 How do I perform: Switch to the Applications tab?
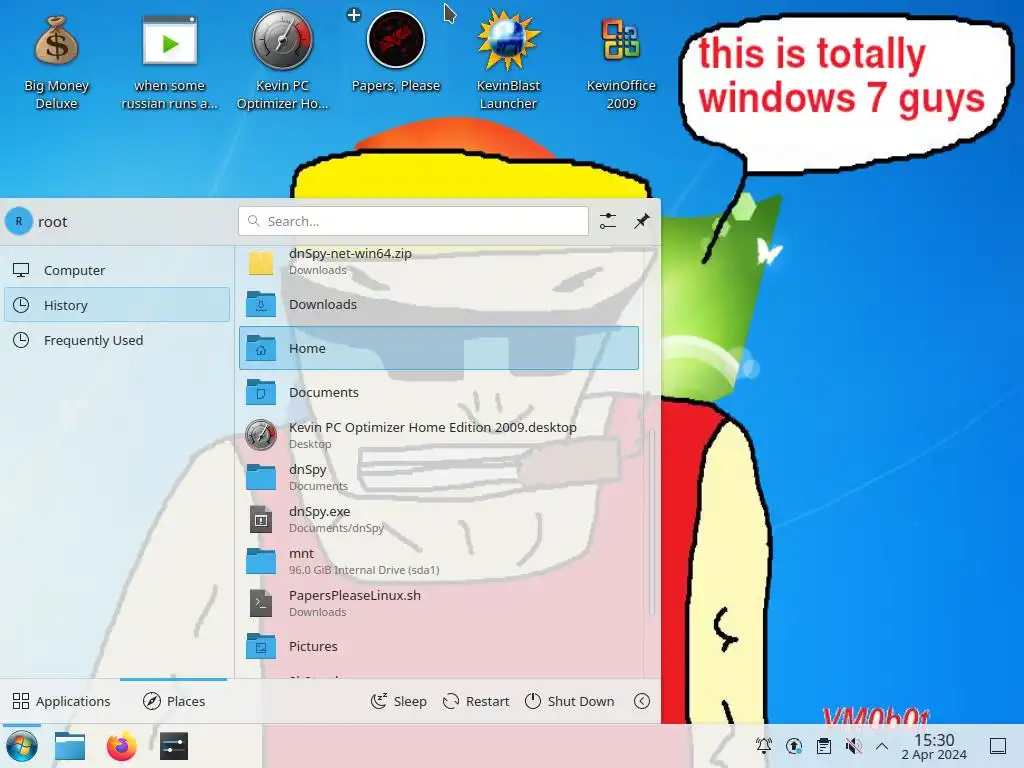coord(61,701)
